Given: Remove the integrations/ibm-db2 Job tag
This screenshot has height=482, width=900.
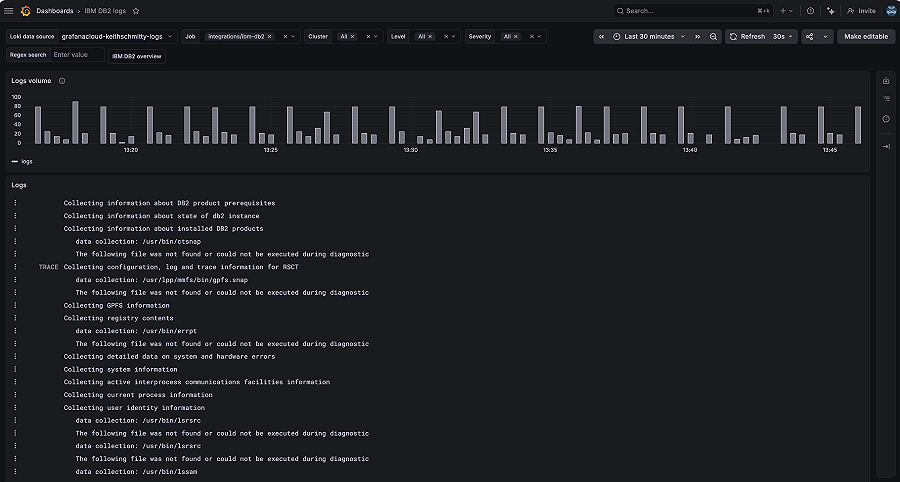Looking at the screenshot, I should pyautogui.click(x=270, y=37).
